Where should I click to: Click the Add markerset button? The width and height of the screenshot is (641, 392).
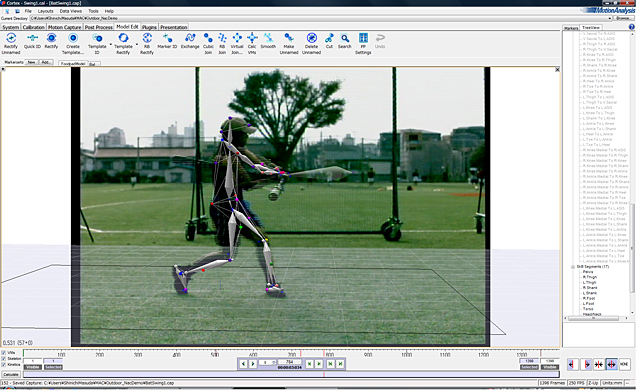coord(46,62)
